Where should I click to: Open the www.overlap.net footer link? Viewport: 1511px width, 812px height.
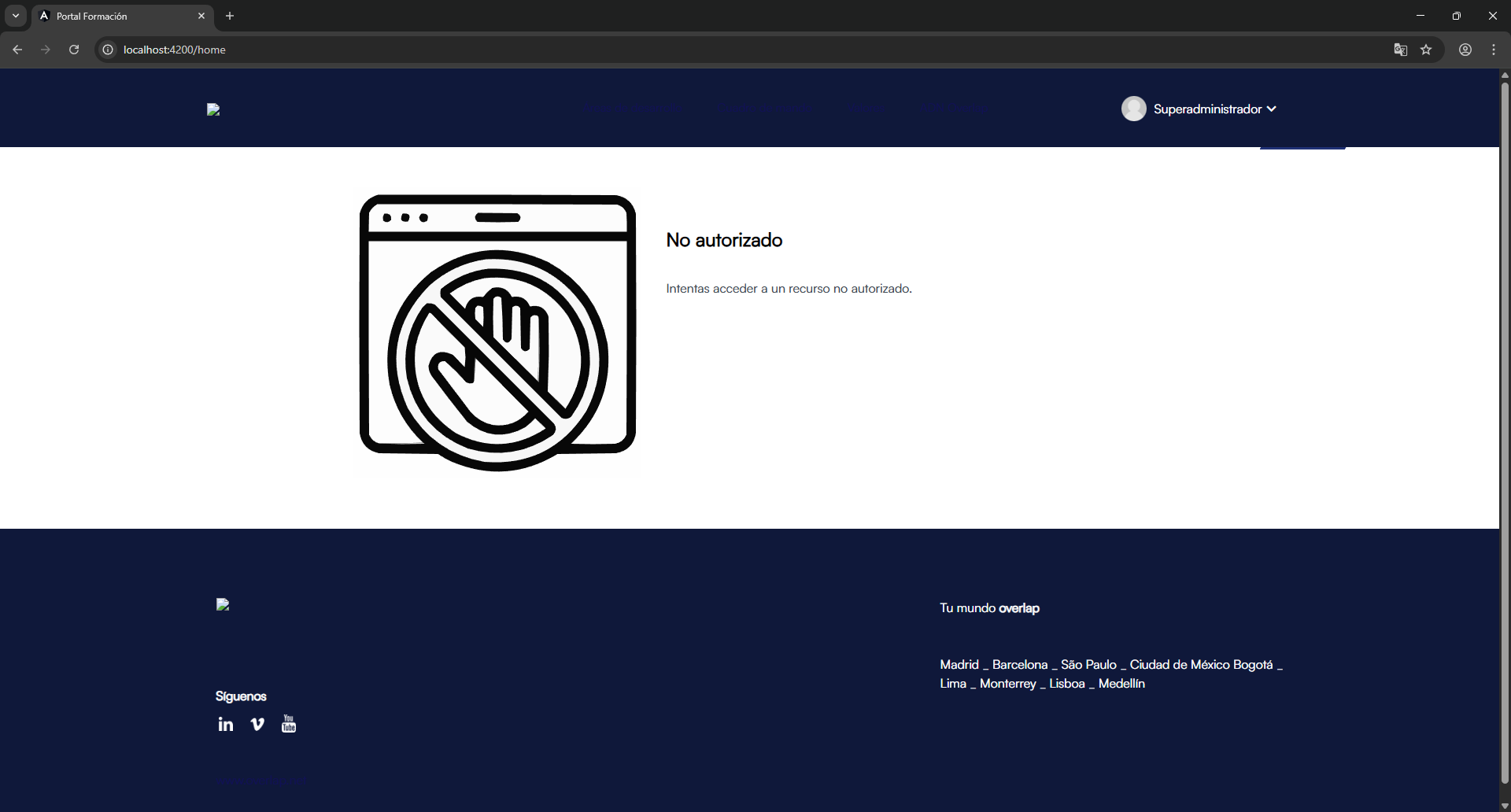260,781
